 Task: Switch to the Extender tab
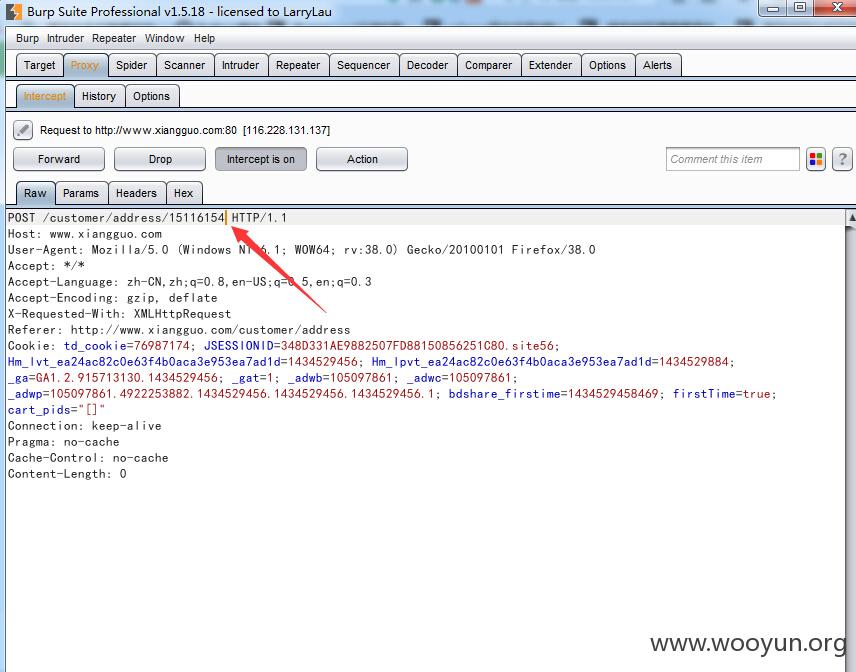[550, 65]
